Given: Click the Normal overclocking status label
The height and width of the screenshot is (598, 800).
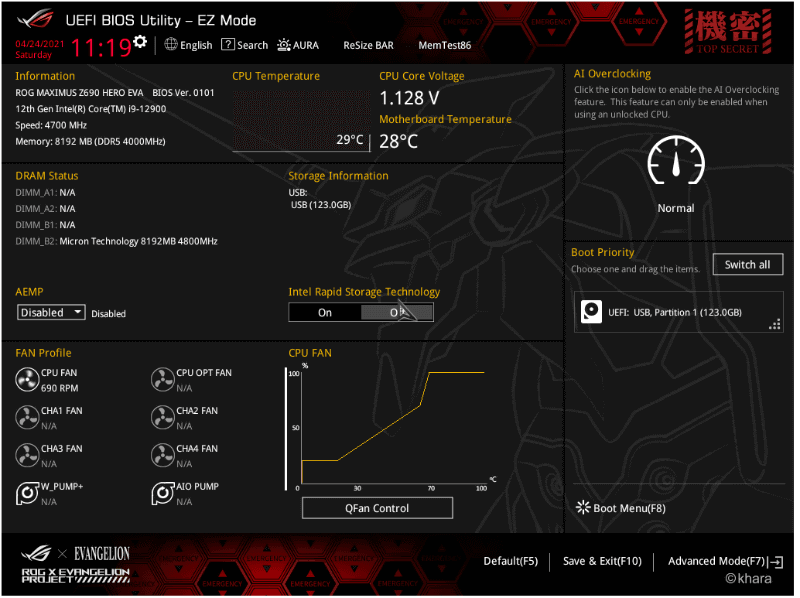Looking at the screenshot, I should coord(677,209).
